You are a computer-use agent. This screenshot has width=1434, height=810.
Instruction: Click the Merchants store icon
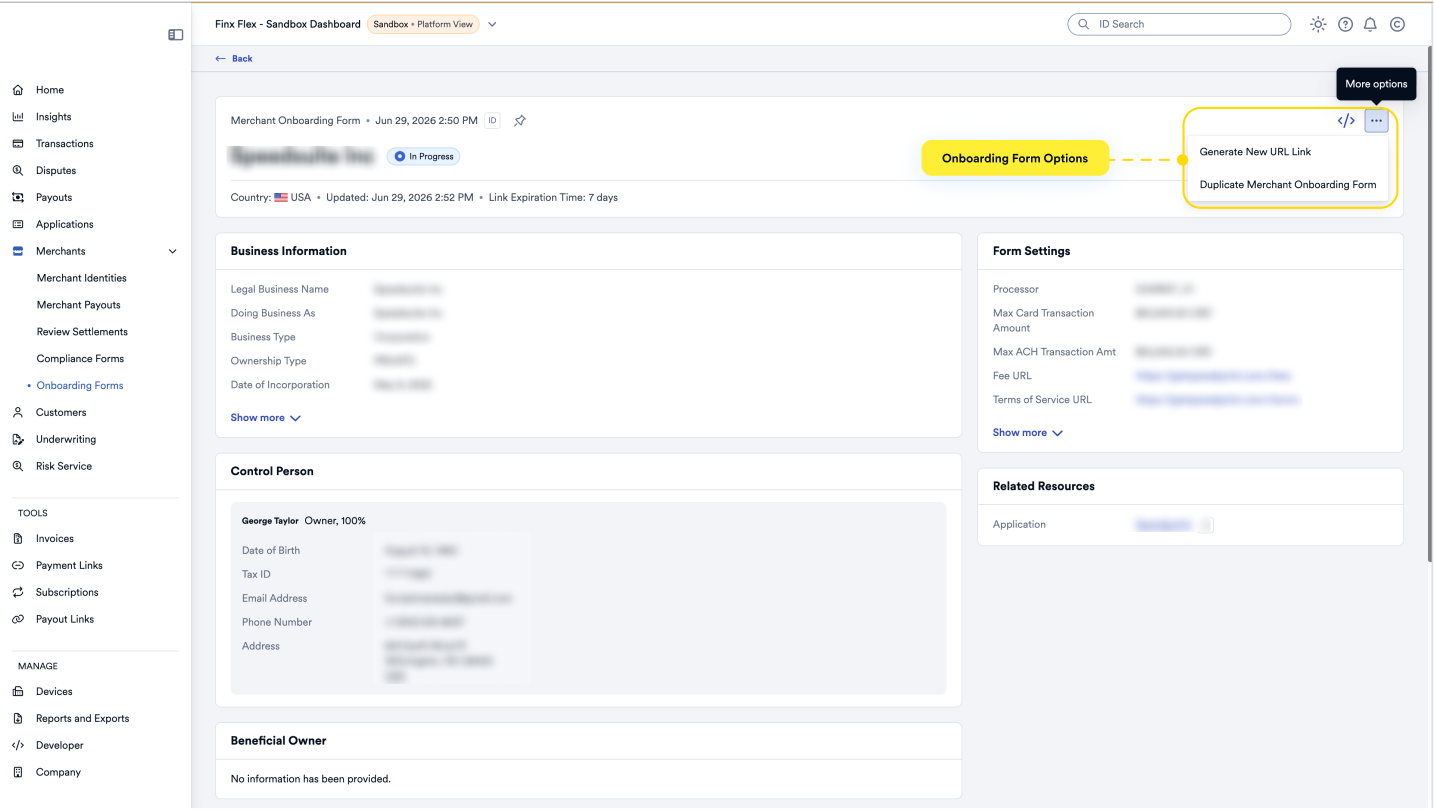click(18, 252)
